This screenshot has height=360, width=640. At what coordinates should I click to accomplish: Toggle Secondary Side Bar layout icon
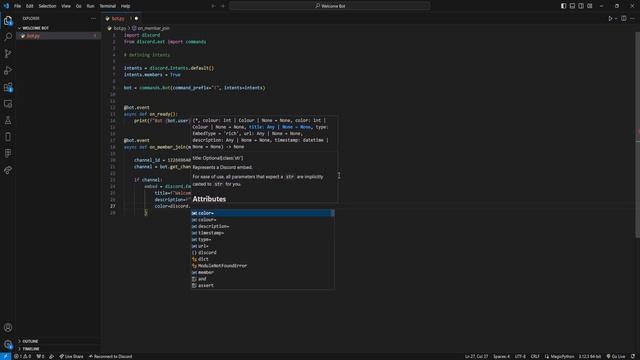581,6
